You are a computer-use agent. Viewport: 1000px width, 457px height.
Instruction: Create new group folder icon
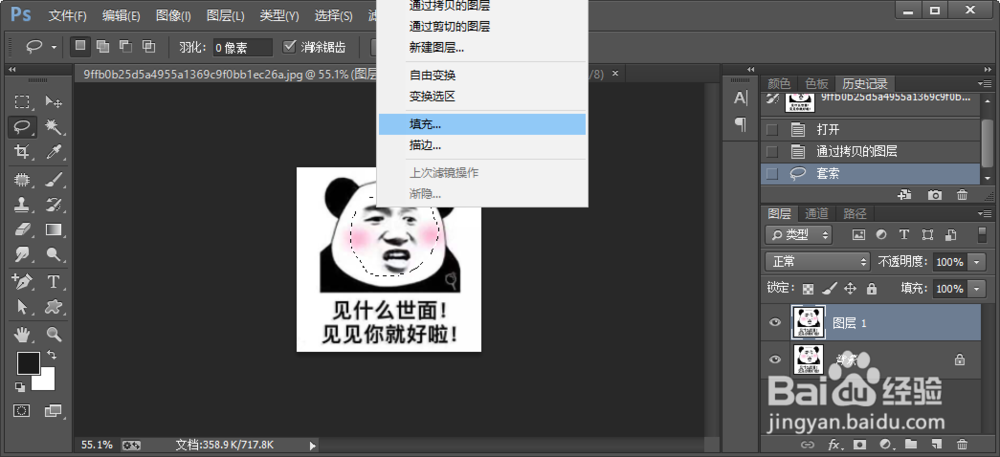coord(911,444)
